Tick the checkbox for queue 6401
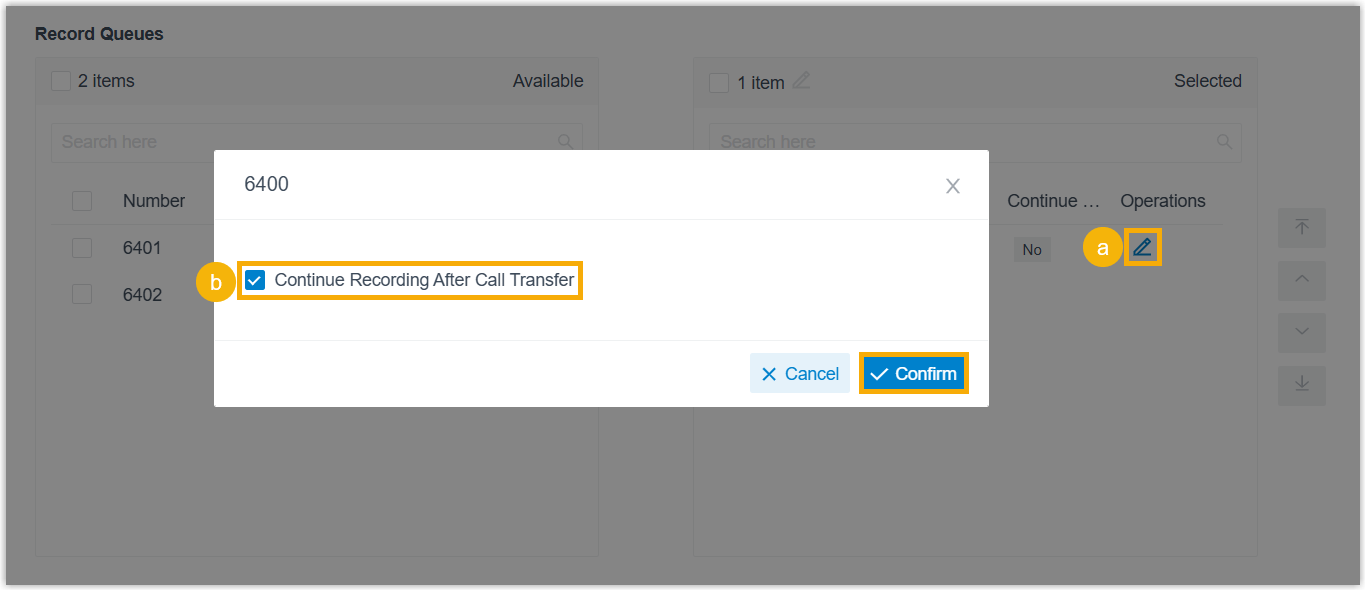The image size is (1366, 591). [82, 248]
